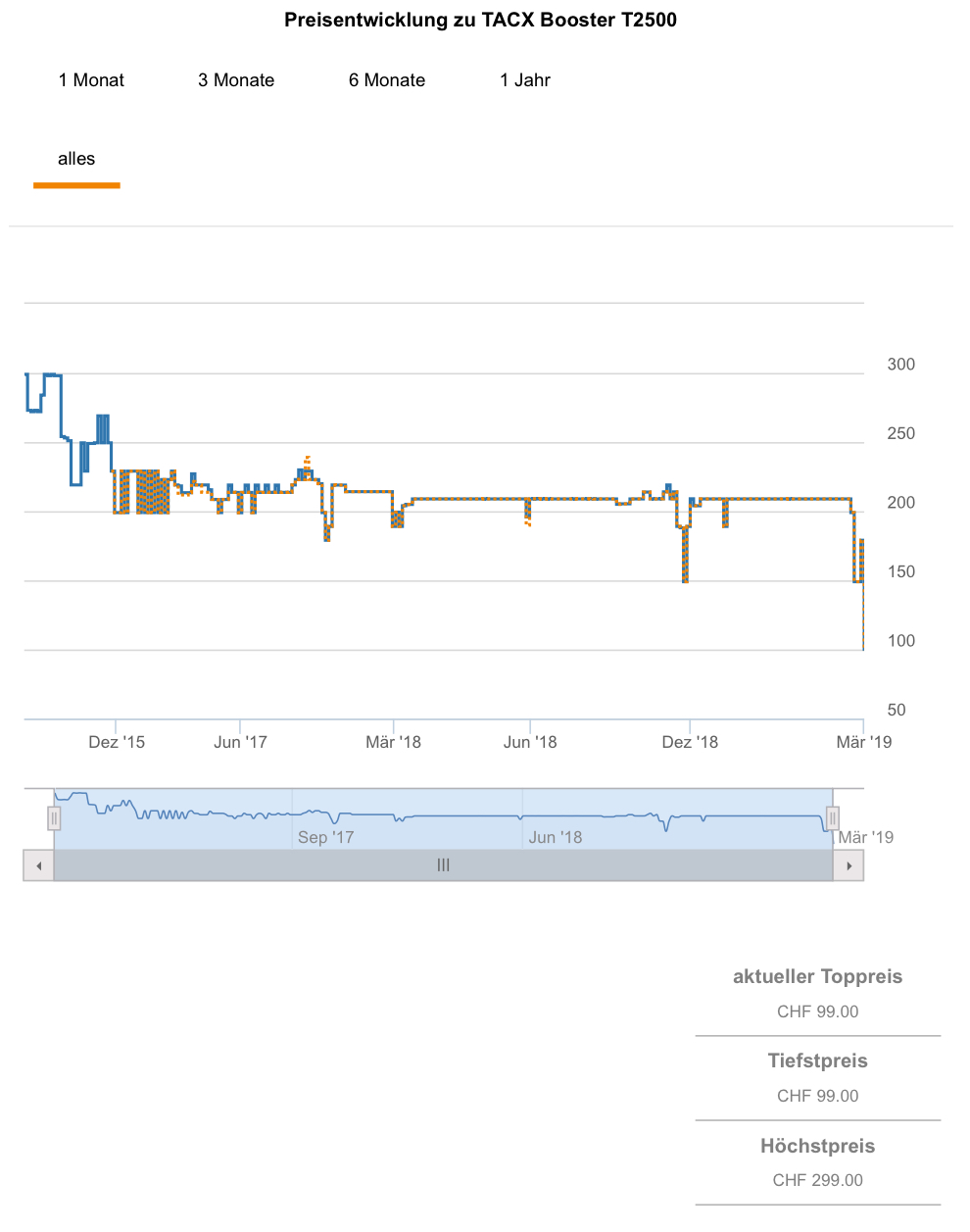Click the Jun '17 x-axis label

click(240, 742)
